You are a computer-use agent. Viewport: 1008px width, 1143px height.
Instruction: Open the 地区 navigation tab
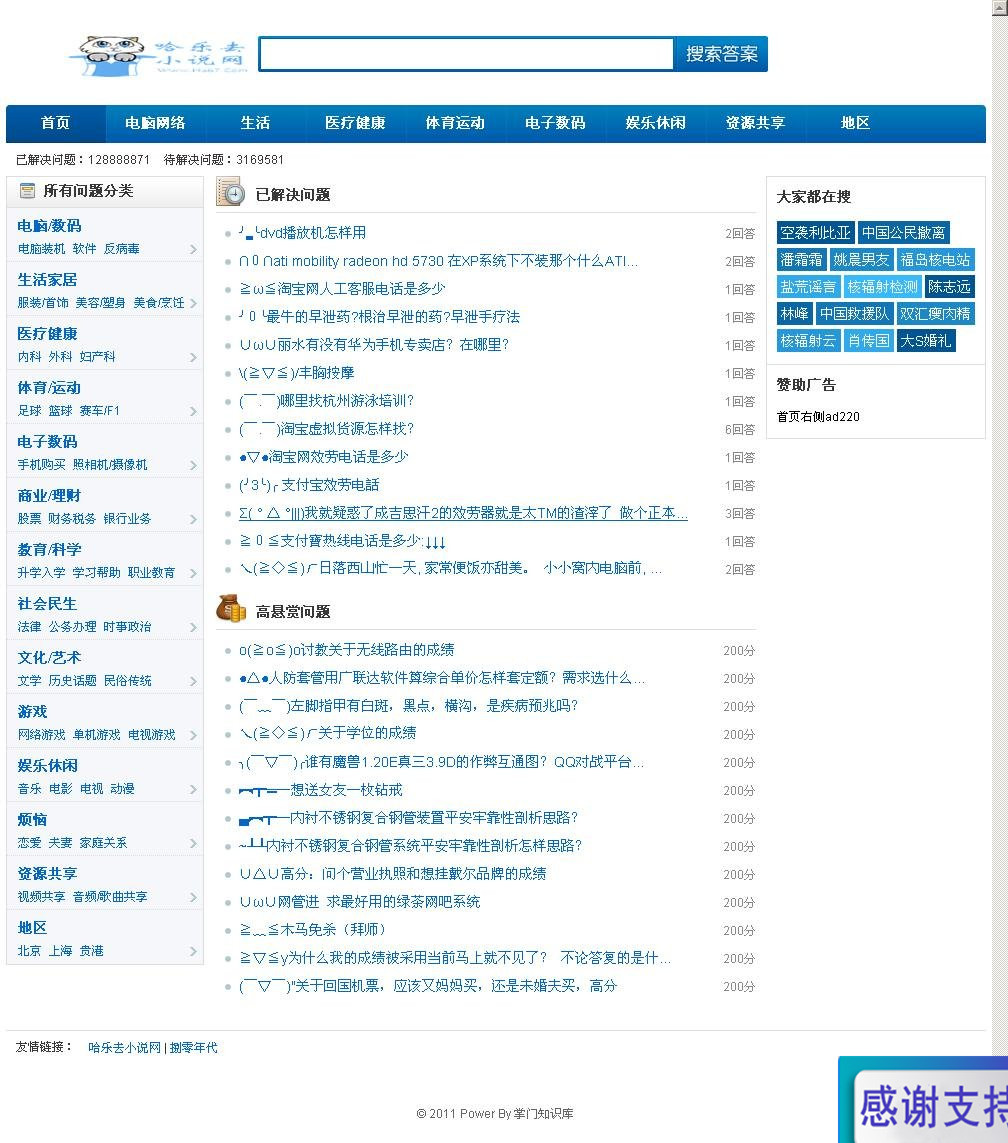(x=855, y=123)
